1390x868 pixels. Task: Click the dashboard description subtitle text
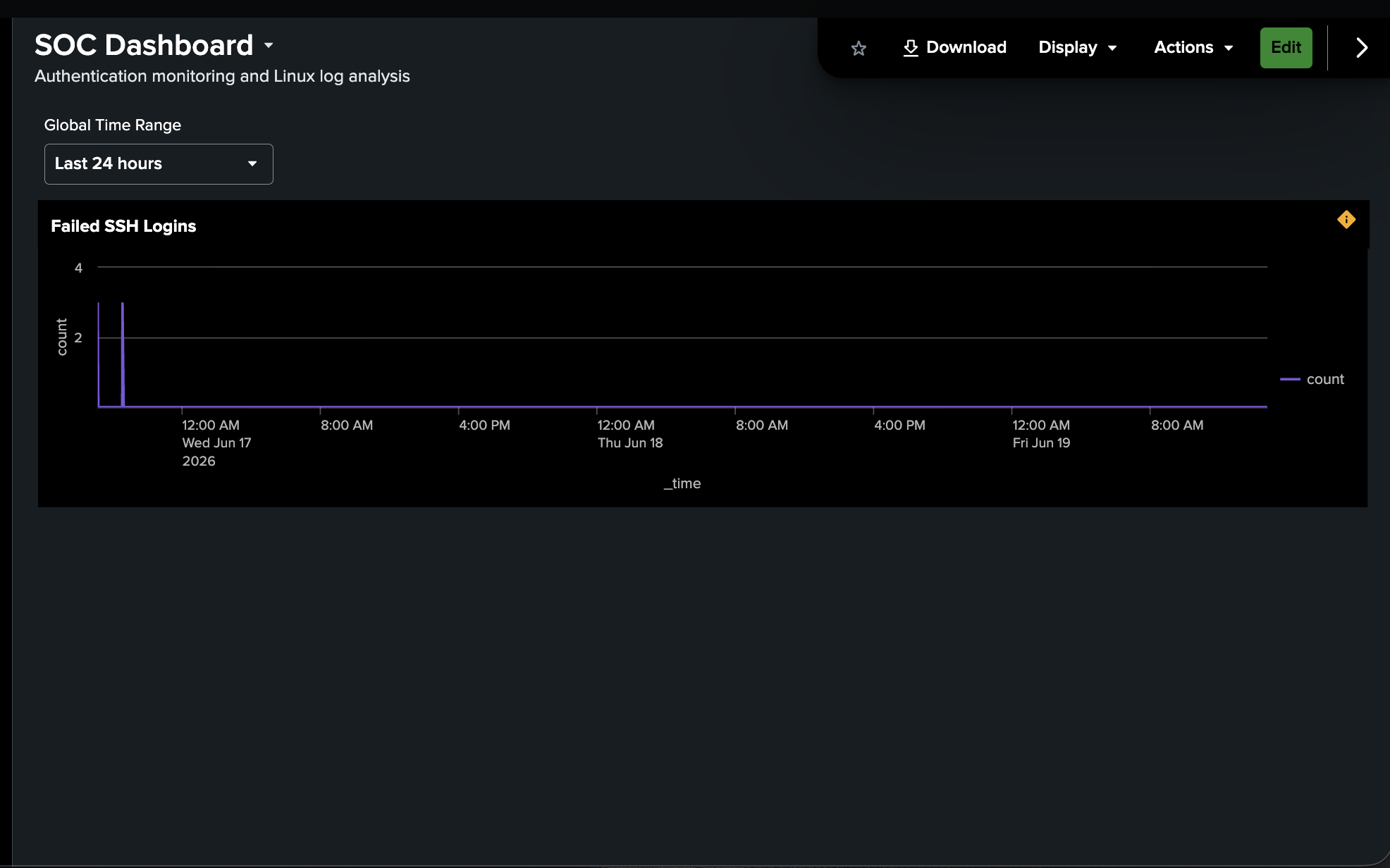222,76
